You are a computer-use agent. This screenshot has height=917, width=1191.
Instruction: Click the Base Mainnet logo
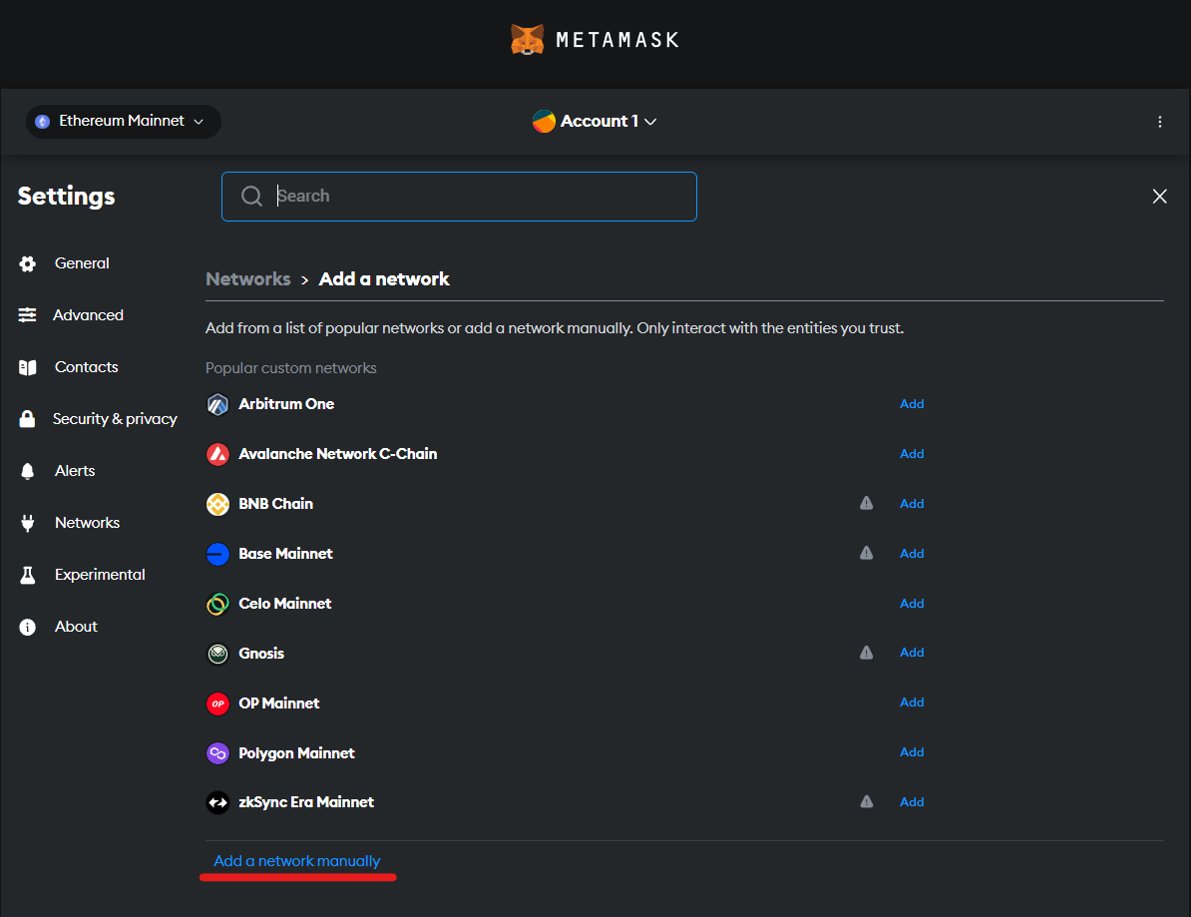tap(218, 554)
